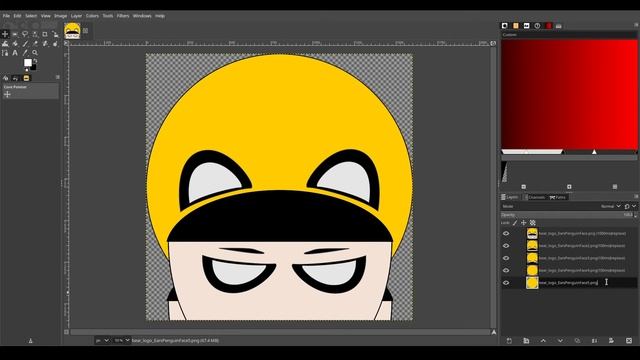Open the File menu
This screenshot has height=360, width=640.
6,16
